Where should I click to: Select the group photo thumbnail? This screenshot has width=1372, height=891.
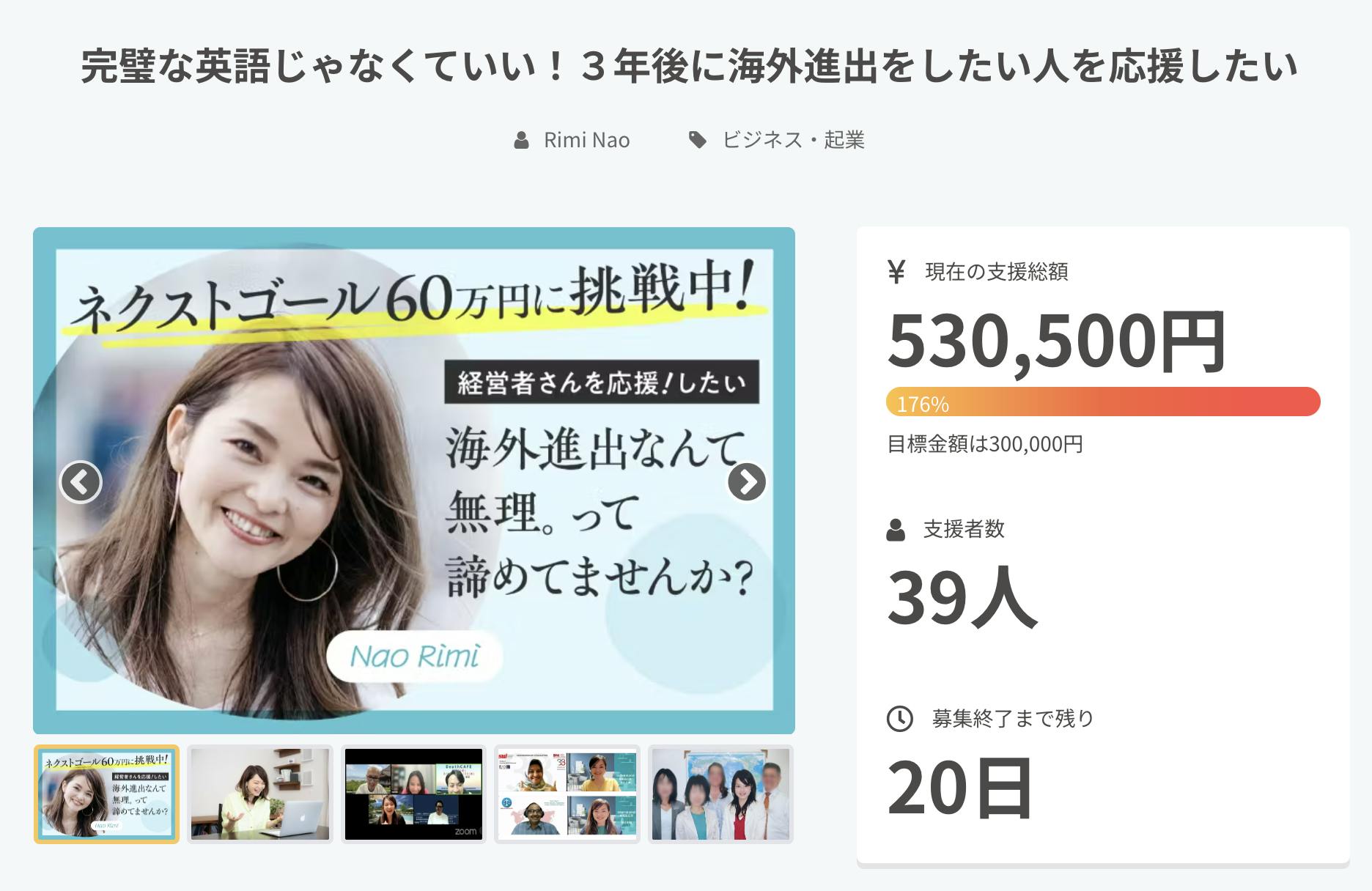click(x=721, y=794)
